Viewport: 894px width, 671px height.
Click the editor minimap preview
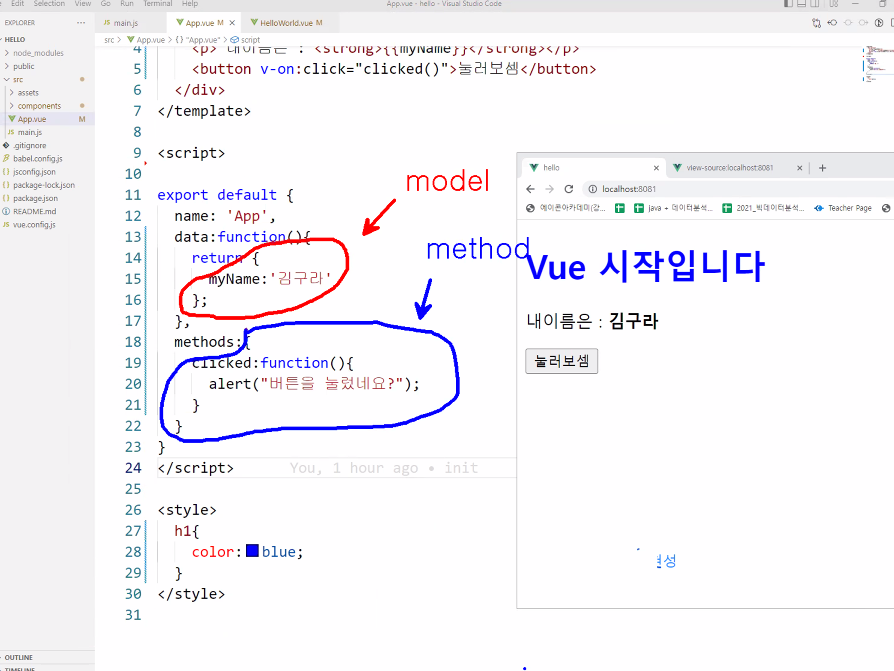click(877, 64)
